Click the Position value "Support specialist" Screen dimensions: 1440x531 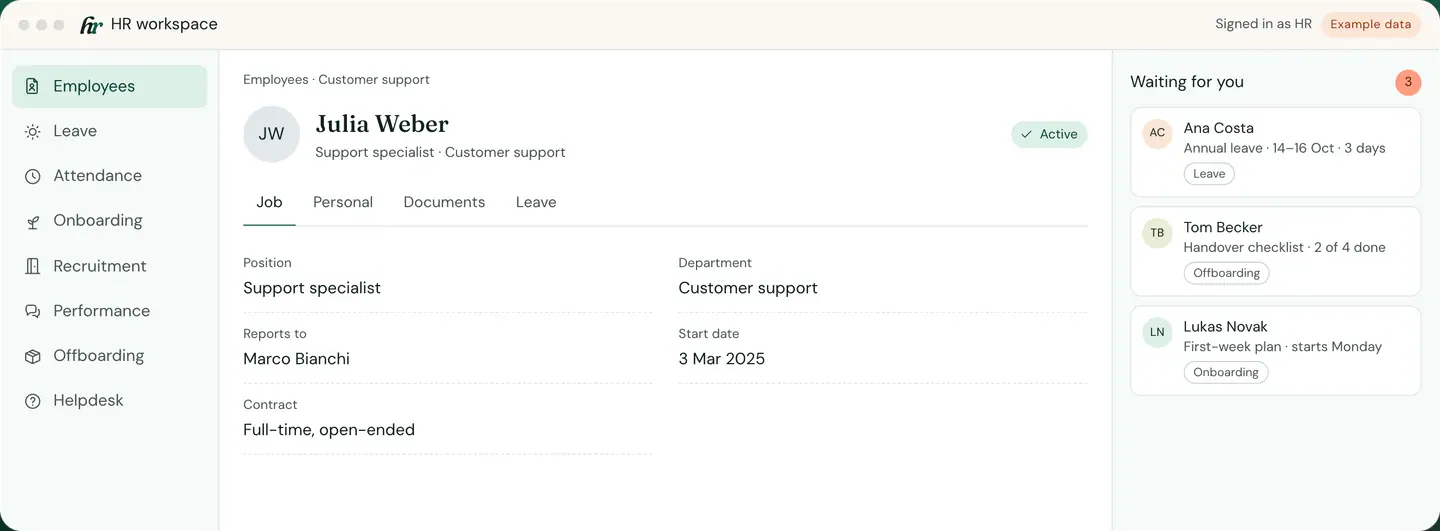pyautogui.click(x=312, y=288)
